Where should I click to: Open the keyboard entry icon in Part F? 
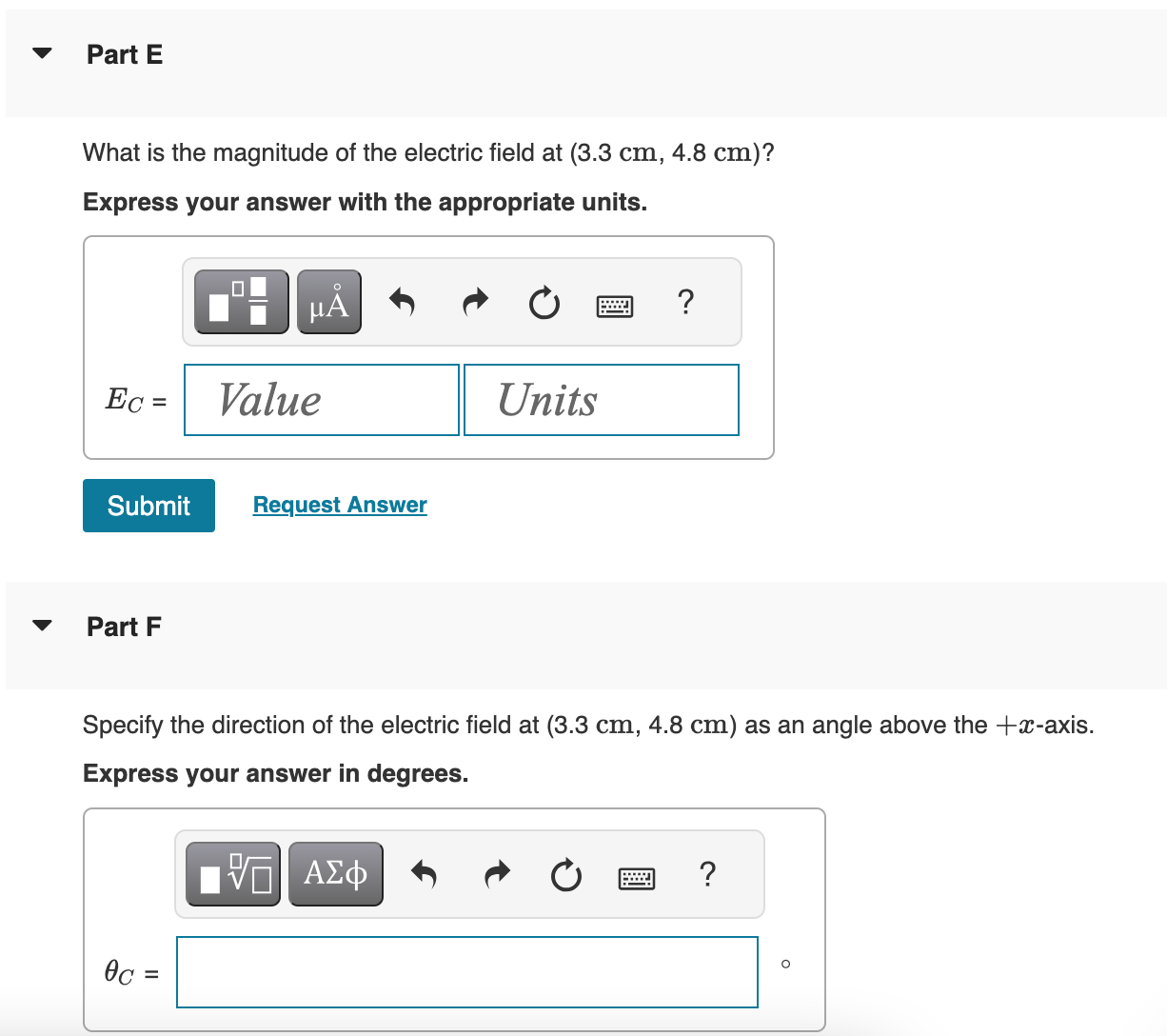[637, 877]
